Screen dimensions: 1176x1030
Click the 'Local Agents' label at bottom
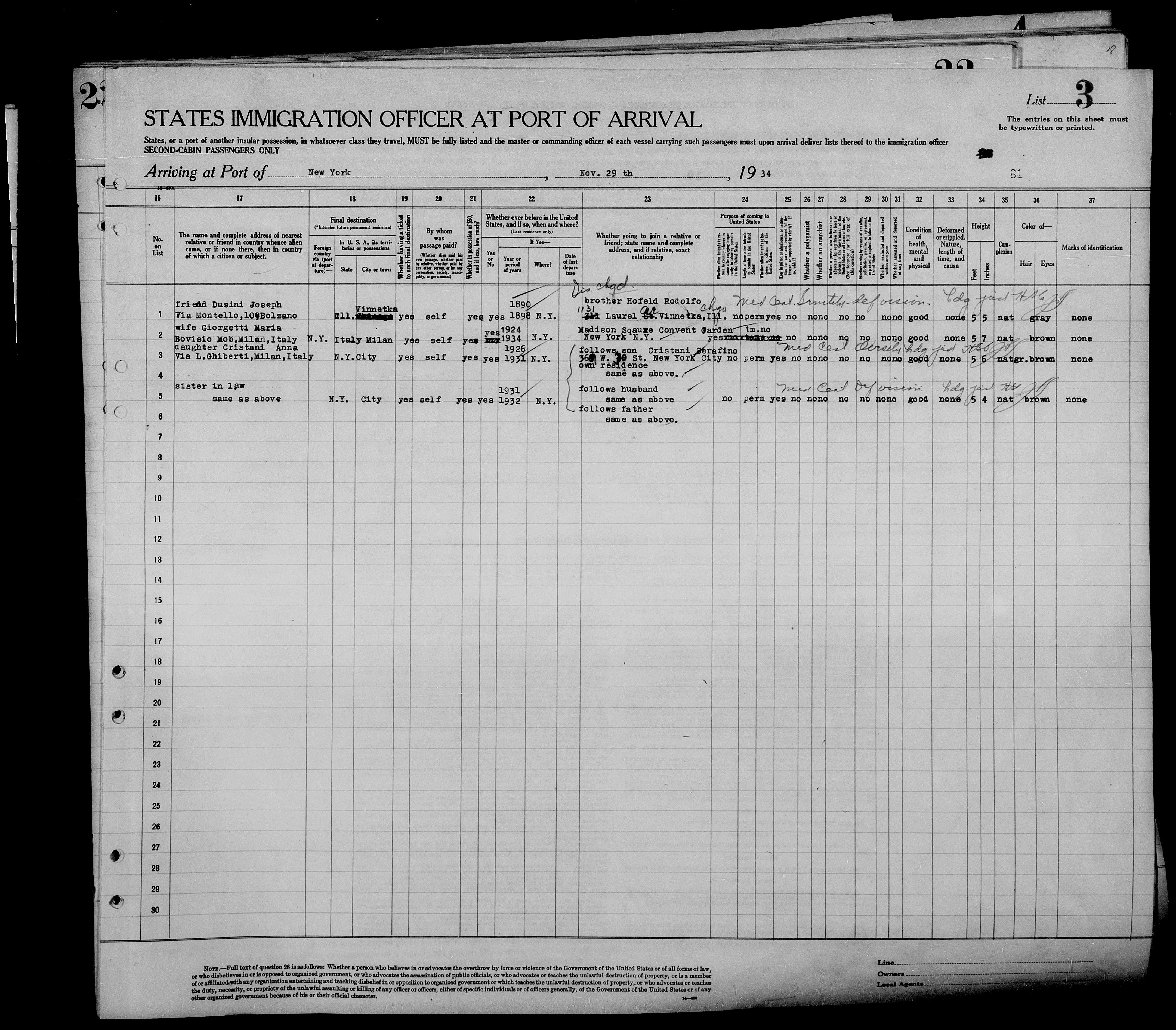(x=901, y=984)
